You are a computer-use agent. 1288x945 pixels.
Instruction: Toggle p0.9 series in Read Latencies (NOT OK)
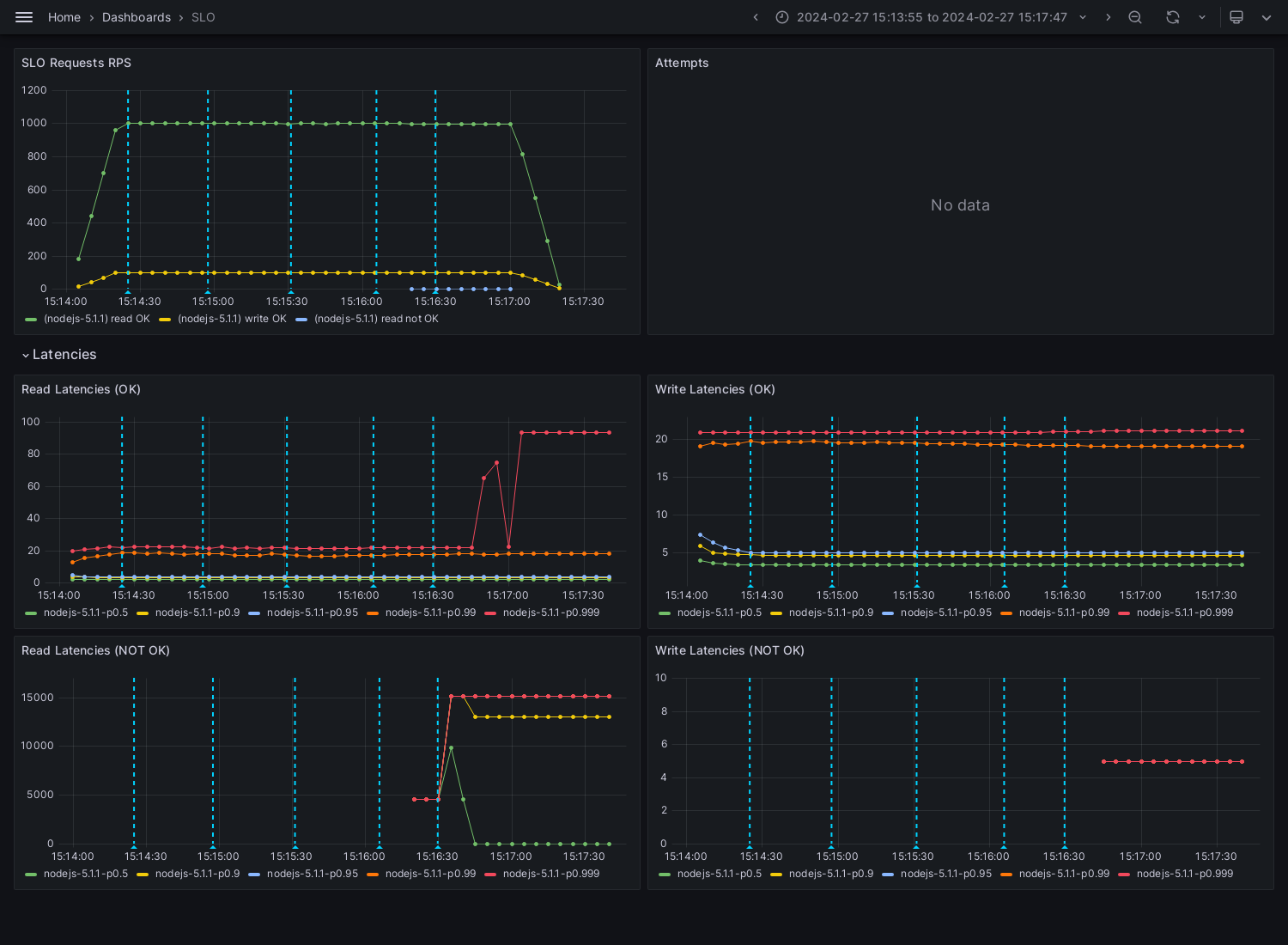pos(197,874)
